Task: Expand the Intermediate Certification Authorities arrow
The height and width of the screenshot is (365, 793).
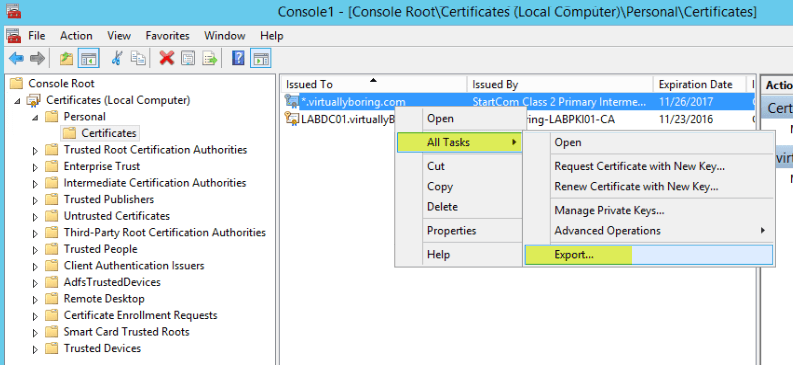Action: click(35, 184)
